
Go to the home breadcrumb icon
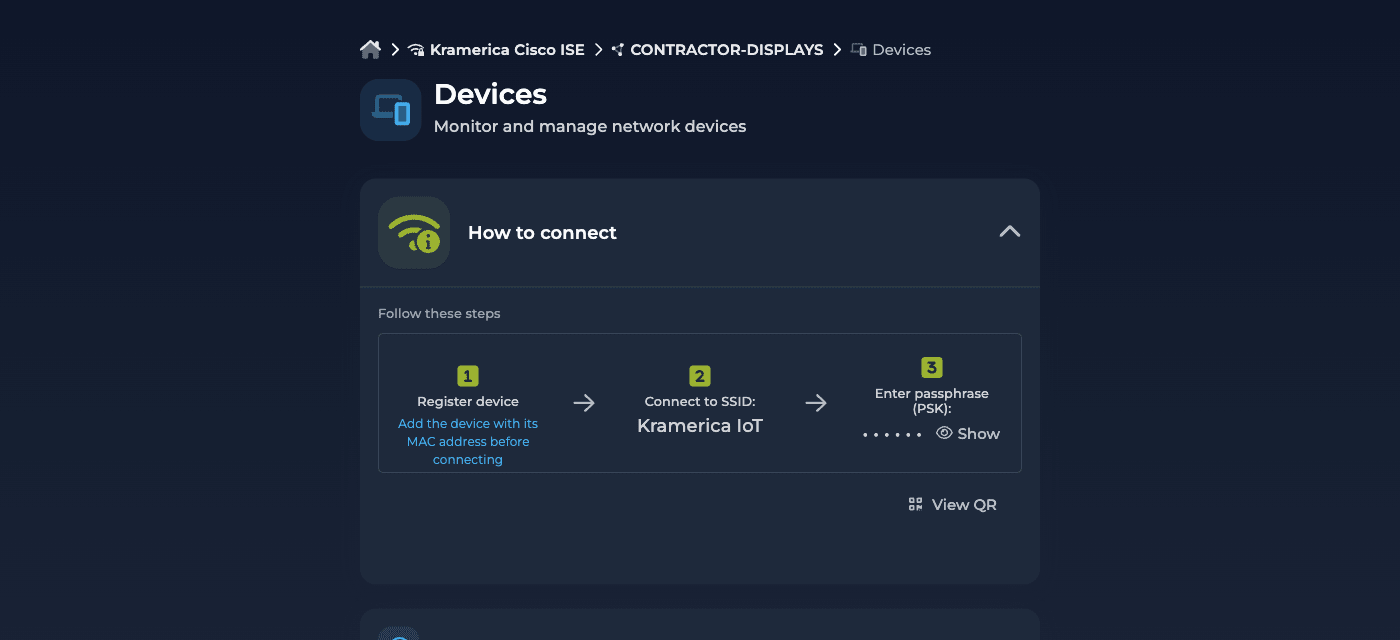point(371,49)
